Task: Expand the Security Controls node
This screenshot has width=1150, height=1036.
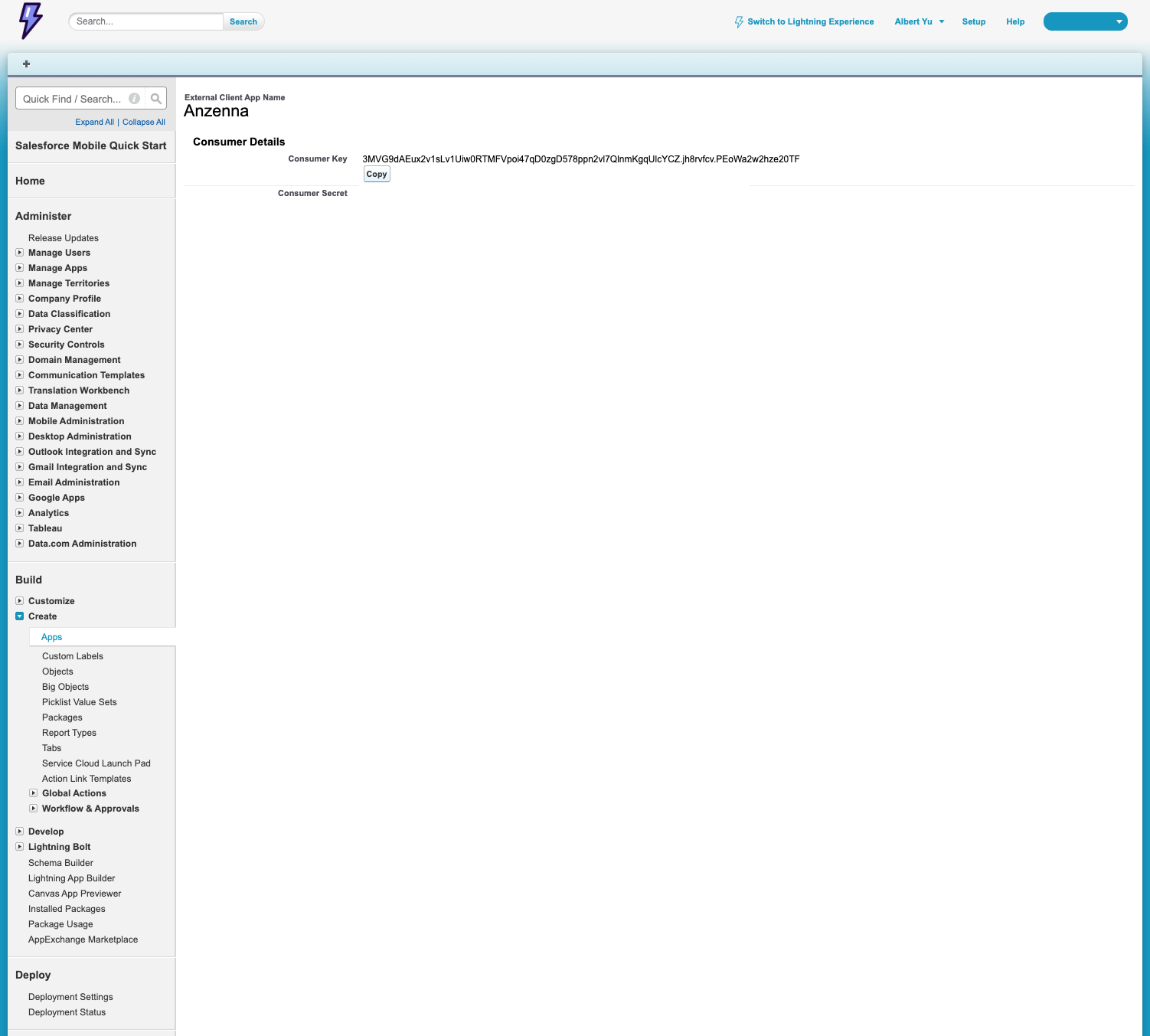Action: click(20, 345)
